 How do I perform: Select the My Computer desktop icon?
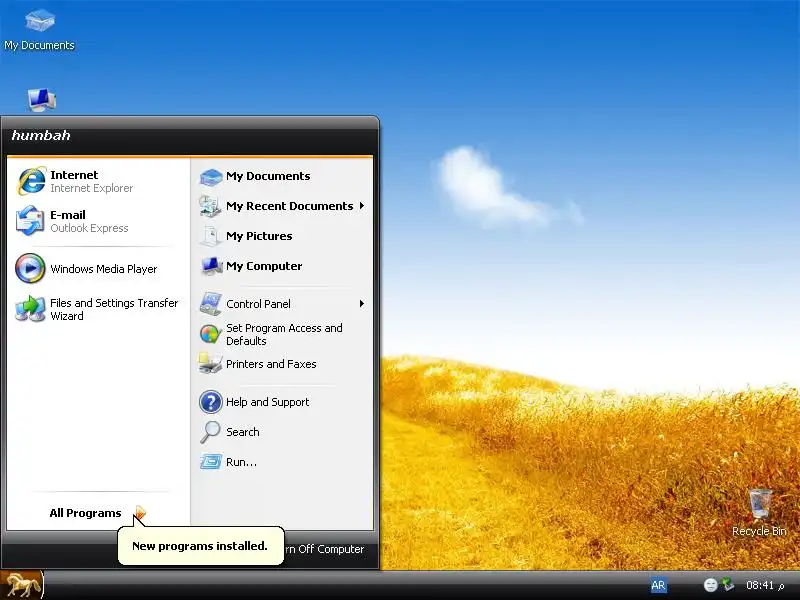coord(41,100)
